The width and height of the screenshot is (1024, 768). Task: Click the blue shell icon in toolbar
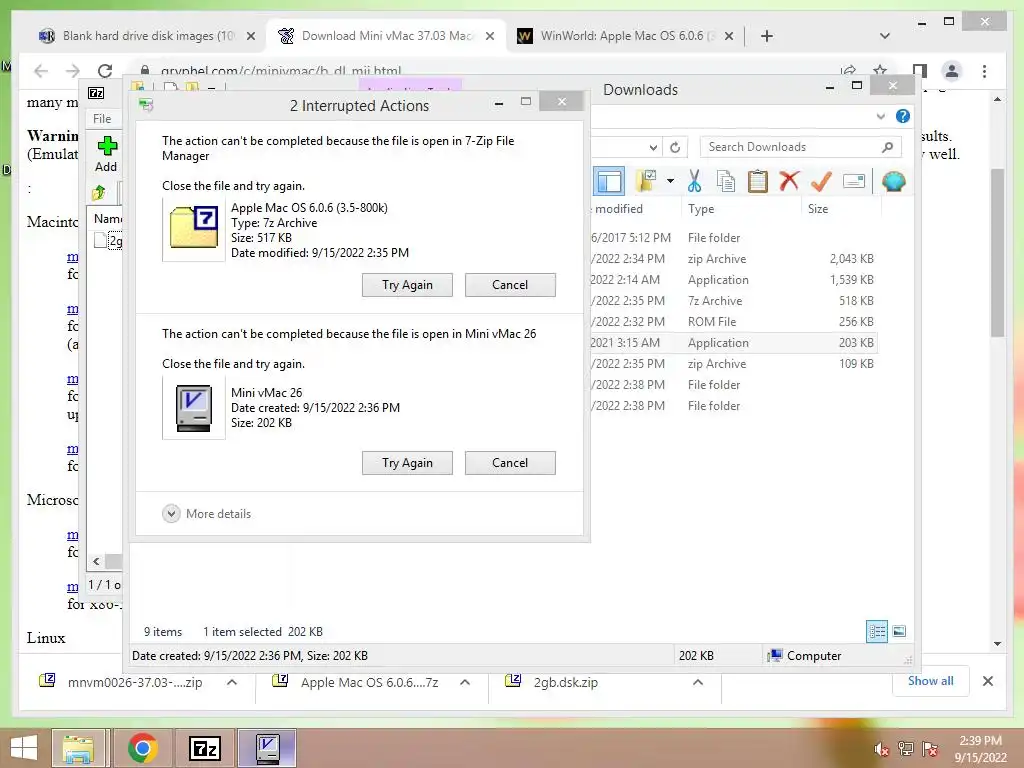pyautogui.click(x=893, y=181)
